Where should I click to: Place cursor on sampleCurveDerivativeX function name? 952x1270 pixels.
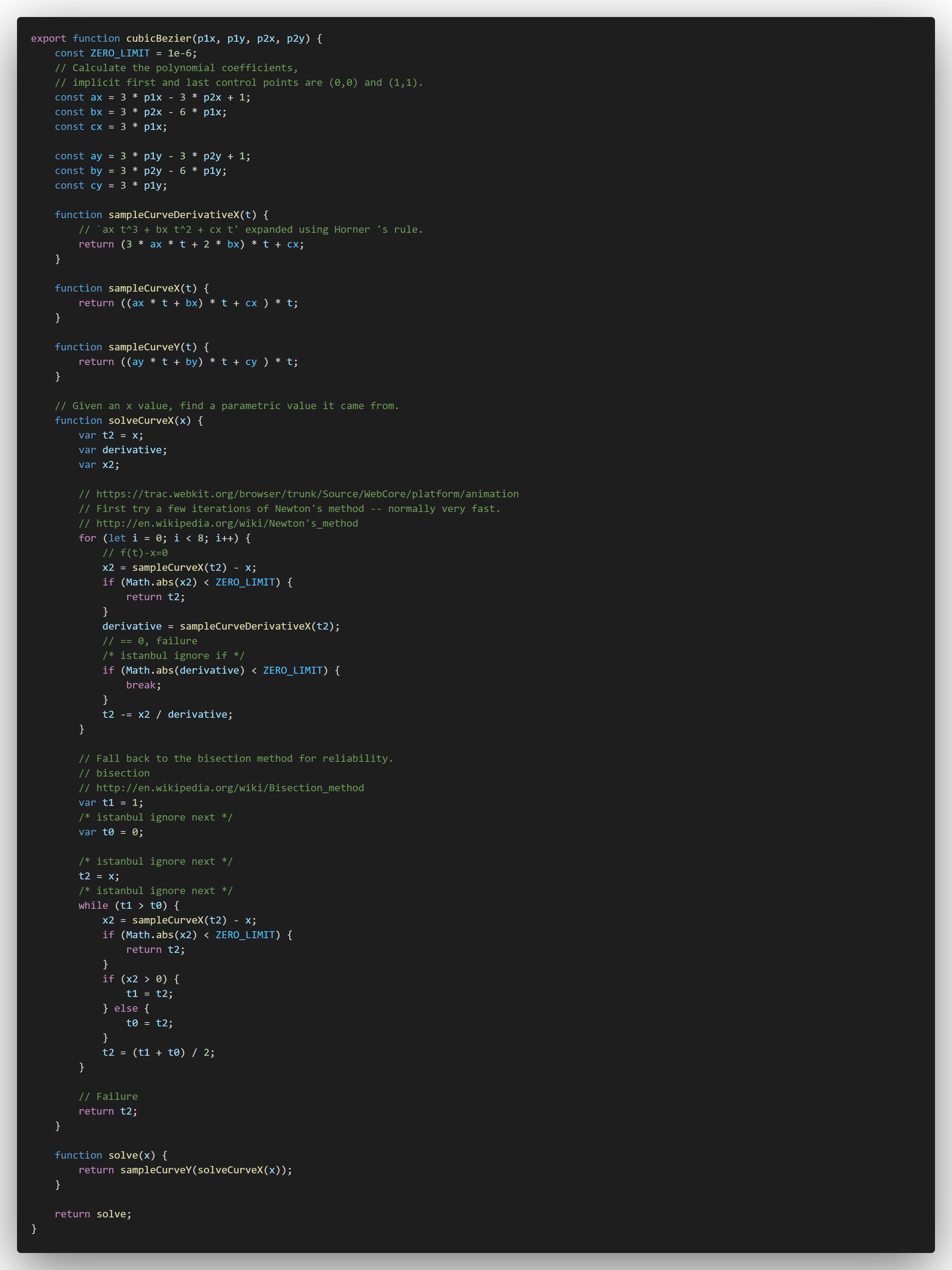coord(173,215)
